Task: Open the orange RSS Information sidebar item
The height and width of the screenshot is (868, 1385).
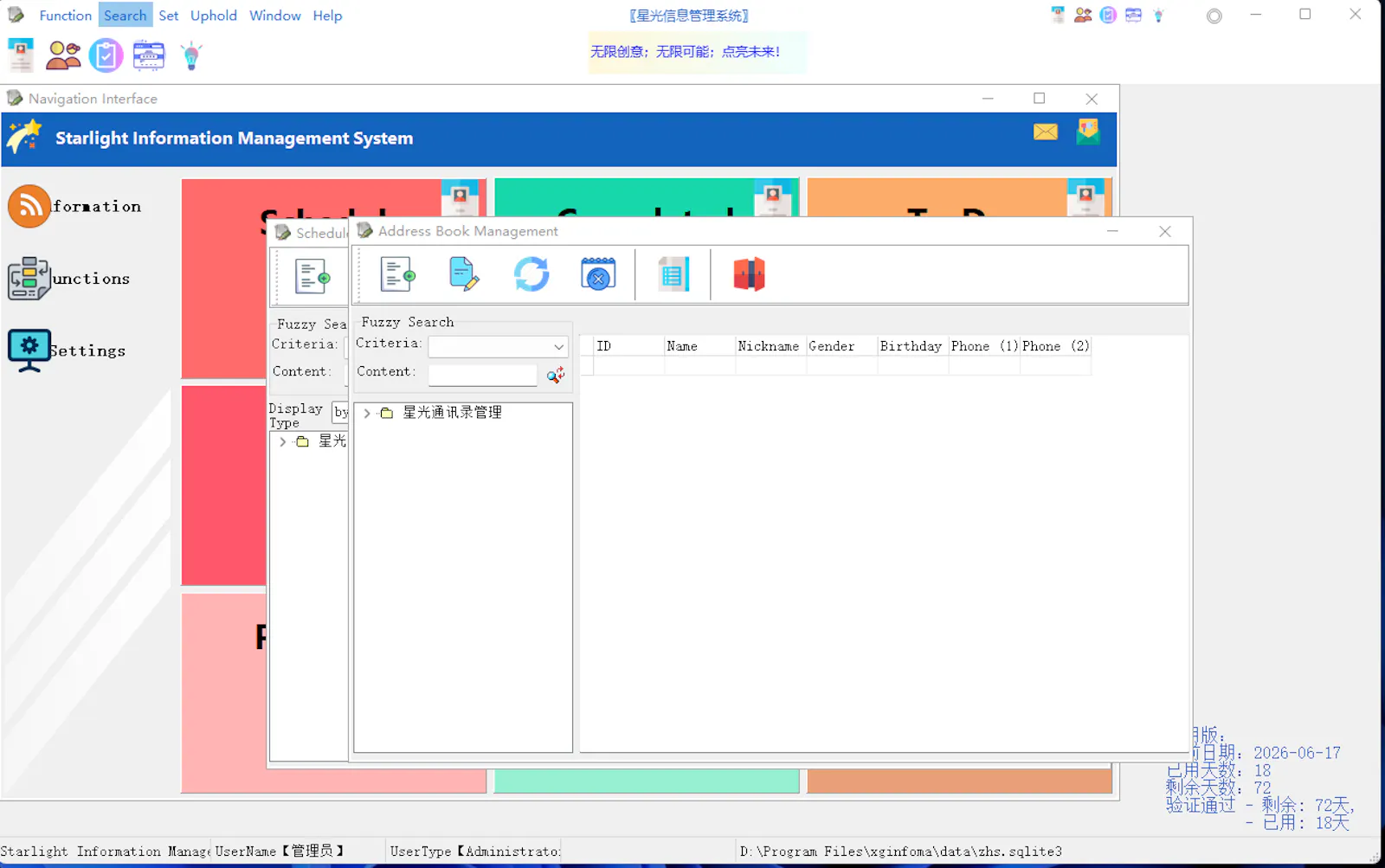Action: [29, 206]
